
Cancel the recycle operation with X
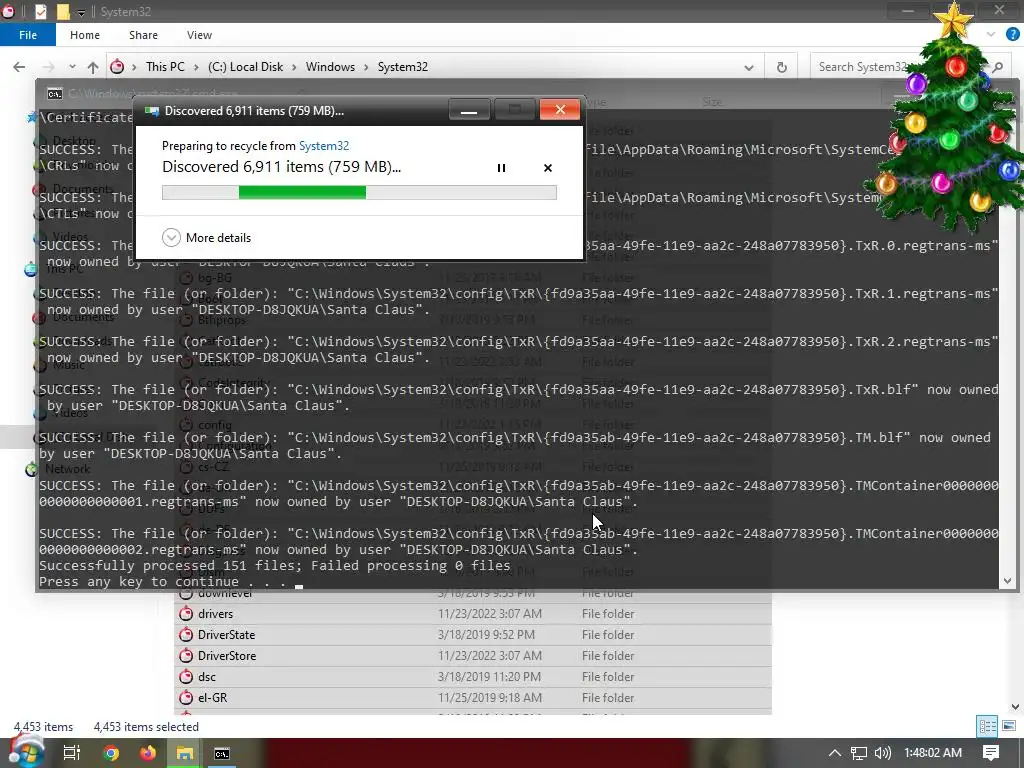548,168
